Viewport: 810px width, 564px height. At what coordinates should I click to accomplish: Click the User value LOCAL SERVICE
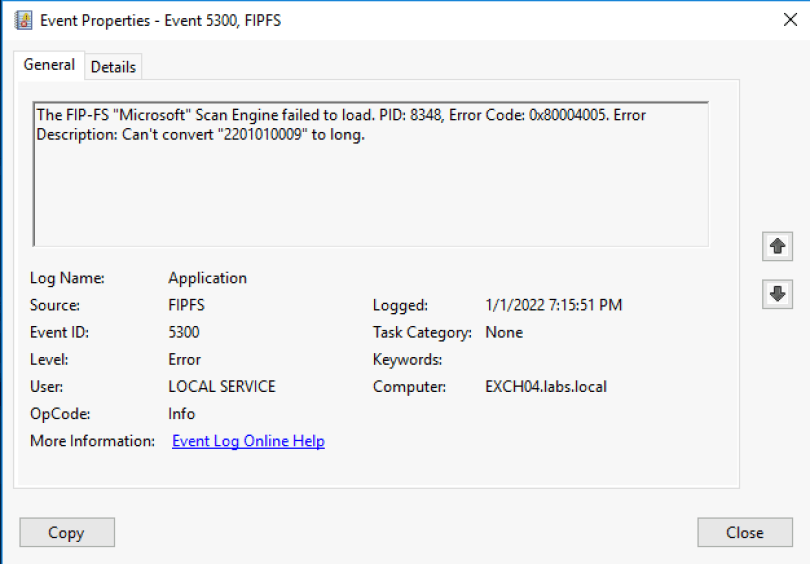click(221, 386)
